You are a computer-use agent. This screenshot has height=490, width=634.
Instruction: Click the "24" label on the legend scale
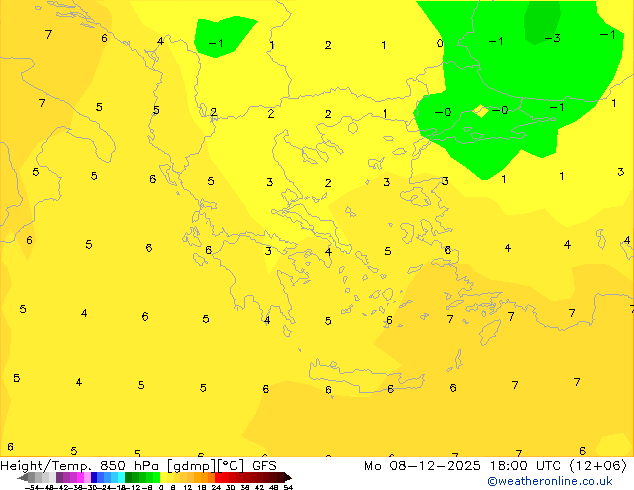coord(216,487)
